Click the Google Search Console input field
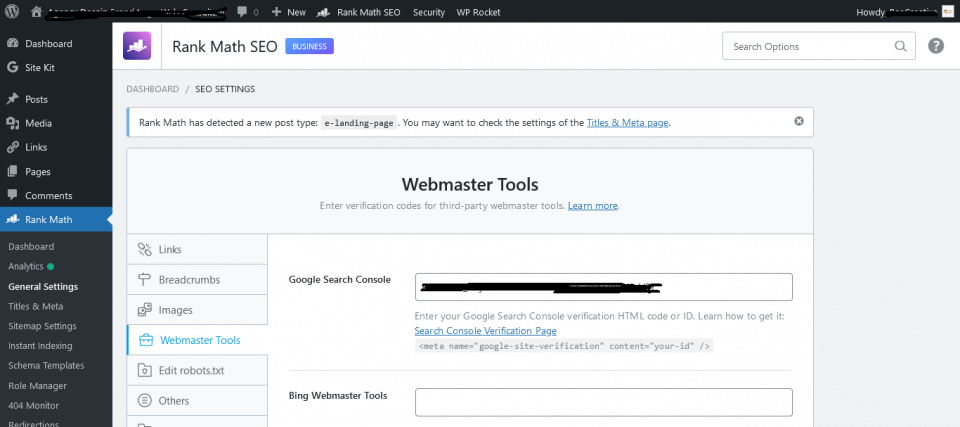Viewport: 960px width, 427px height. pyautogui.click(x=604, y=287)
